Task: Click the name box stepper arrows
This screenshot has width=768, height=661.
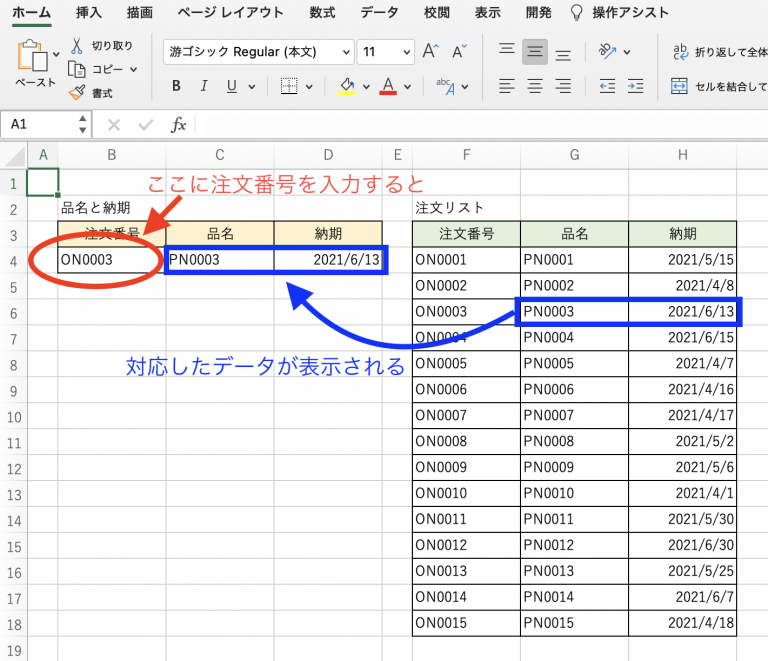Action: click(82, 125)
